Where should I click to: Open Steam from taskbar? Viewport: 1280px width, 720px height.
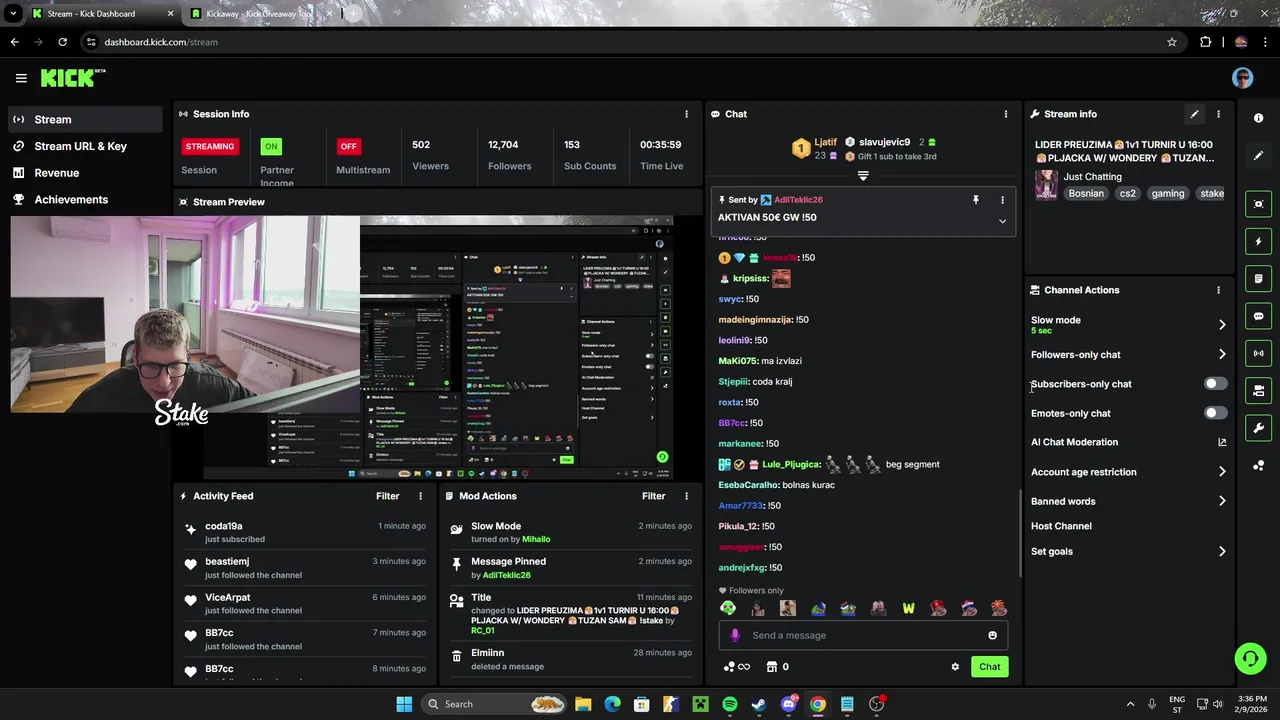[x=759, y=704]
